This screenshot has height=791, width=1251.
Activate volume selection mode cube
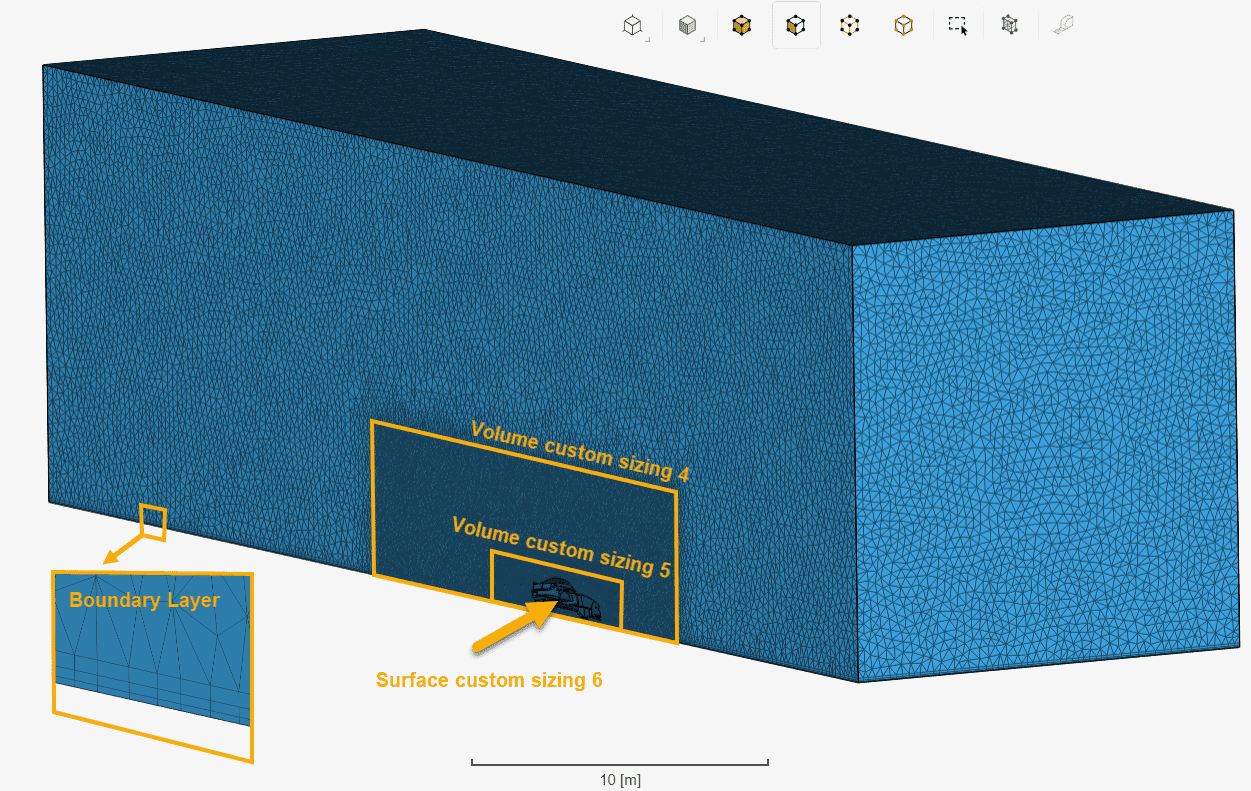coord(741,26)
